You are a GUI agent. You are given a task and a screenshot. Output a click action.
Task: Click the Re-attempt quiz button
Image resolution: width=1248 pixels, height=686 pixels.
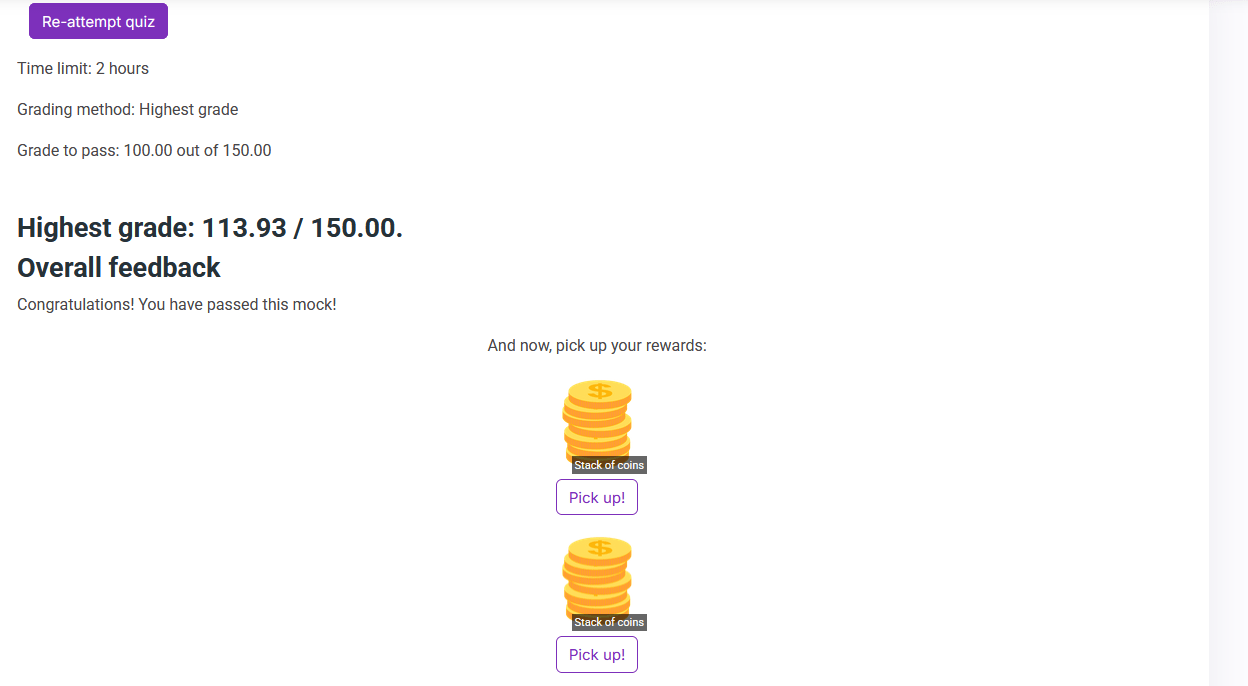[98, 22]
